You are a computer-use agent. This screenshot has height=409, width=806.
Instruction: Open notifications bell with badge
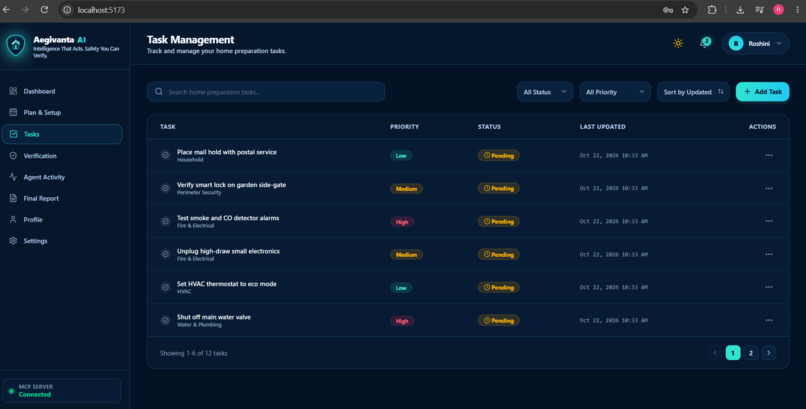704,44
